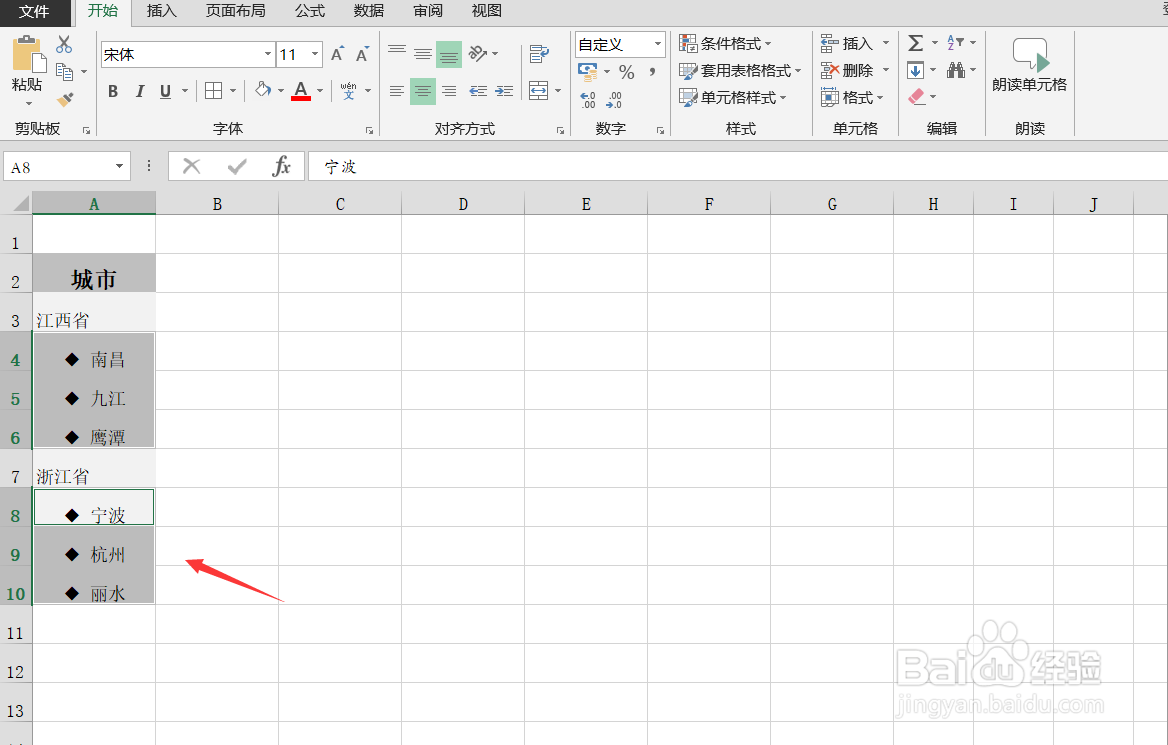This screenshot has width=1168, height=745.
Task: Cancel the formula bar entry with X
Action: pos(191,166)
